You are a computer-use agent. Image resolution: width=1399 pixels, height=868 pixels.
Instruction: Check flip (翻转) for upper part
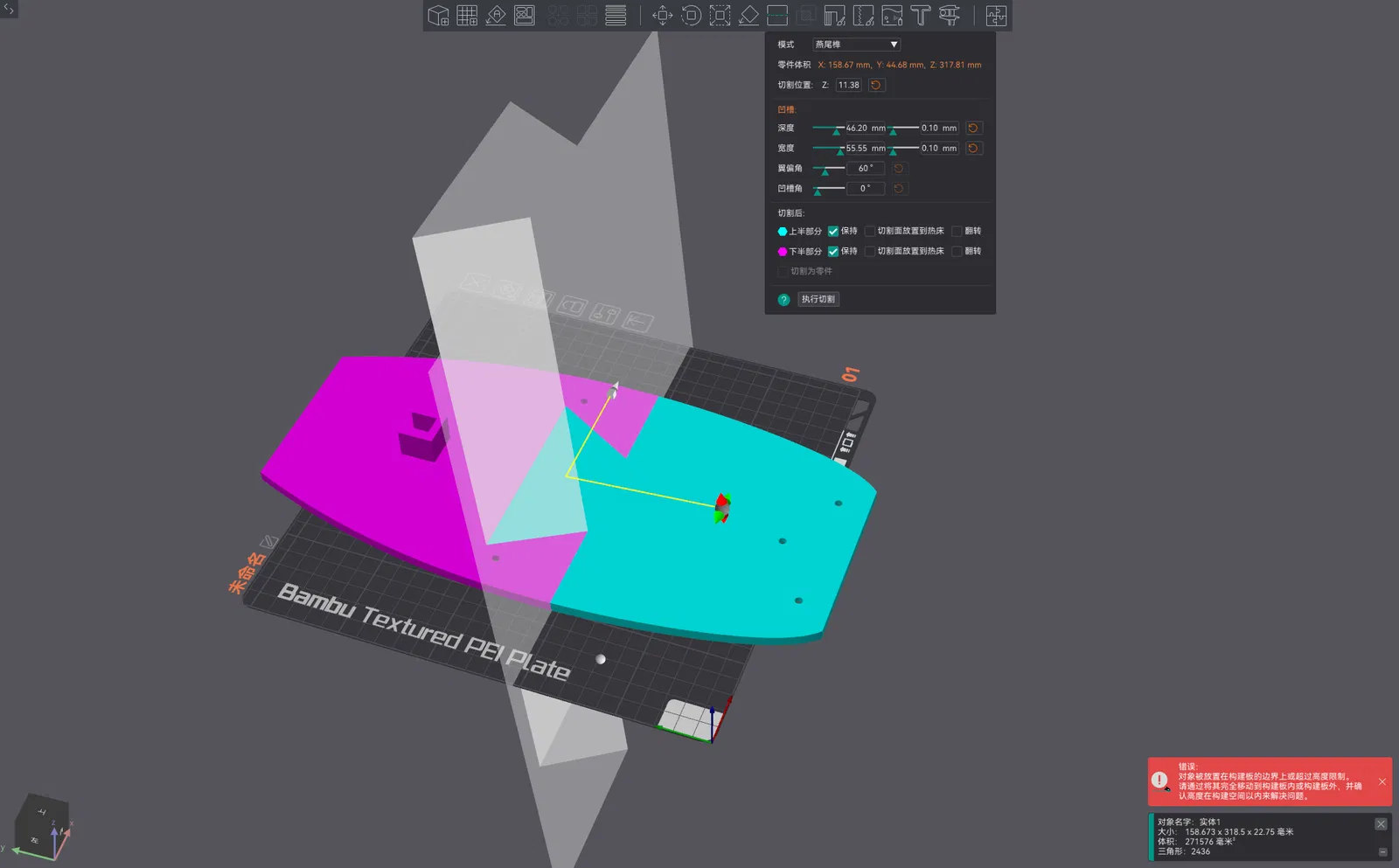[x=957, y=232]
